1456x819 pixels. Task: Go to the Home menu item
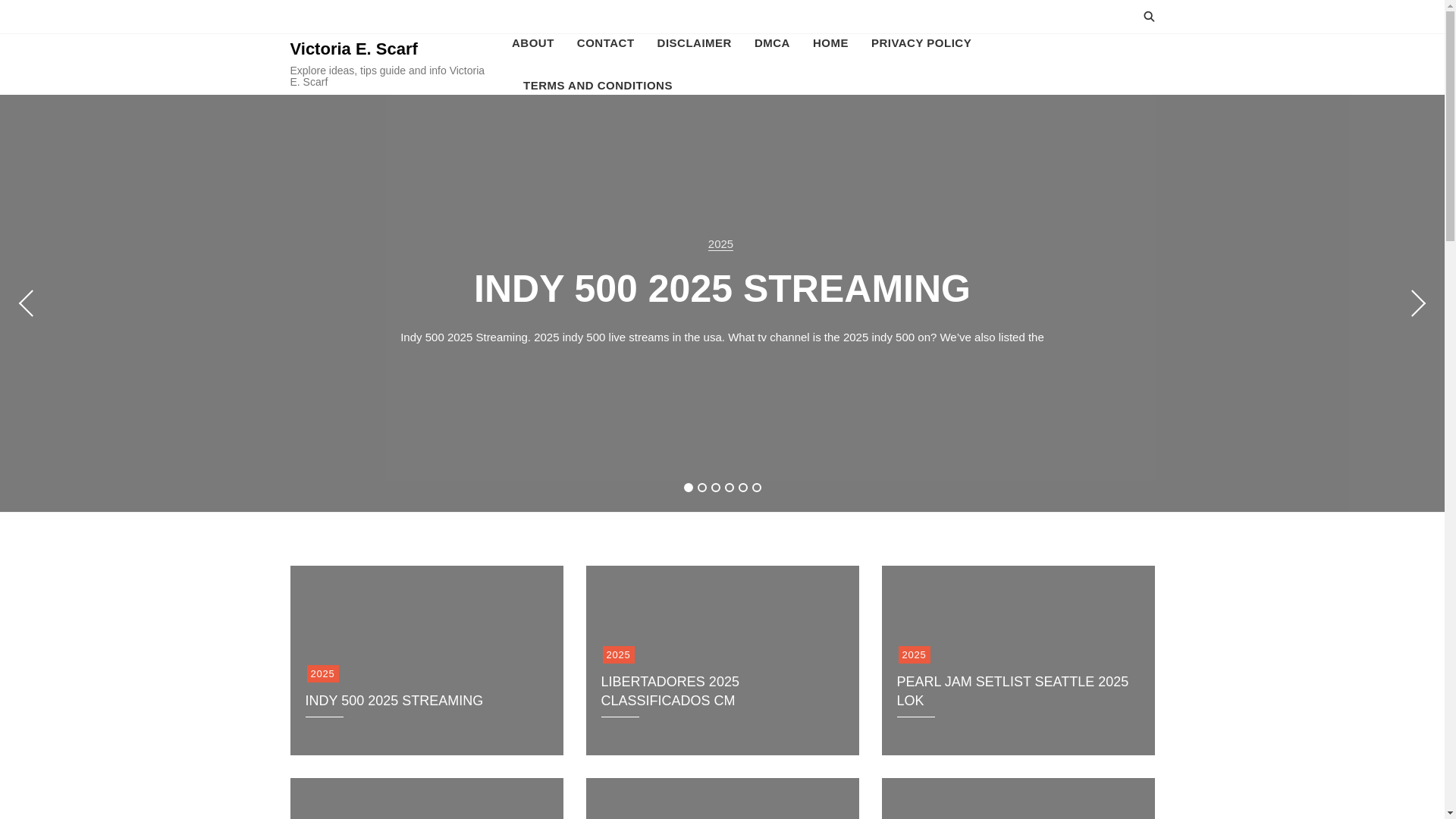tap(830, 43)
